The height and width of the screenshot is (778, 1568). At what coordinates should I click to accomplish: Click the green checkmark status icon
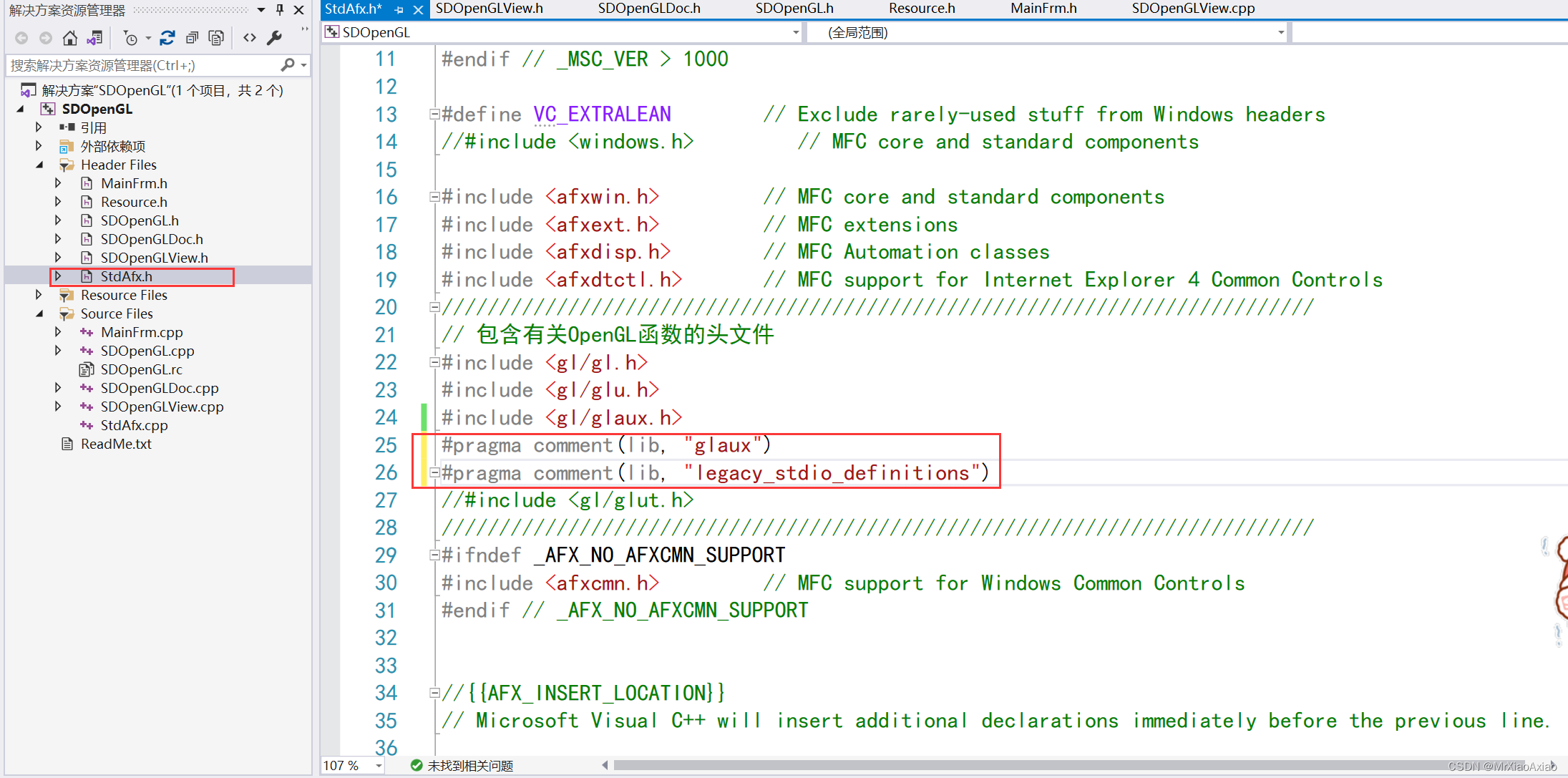417,764
